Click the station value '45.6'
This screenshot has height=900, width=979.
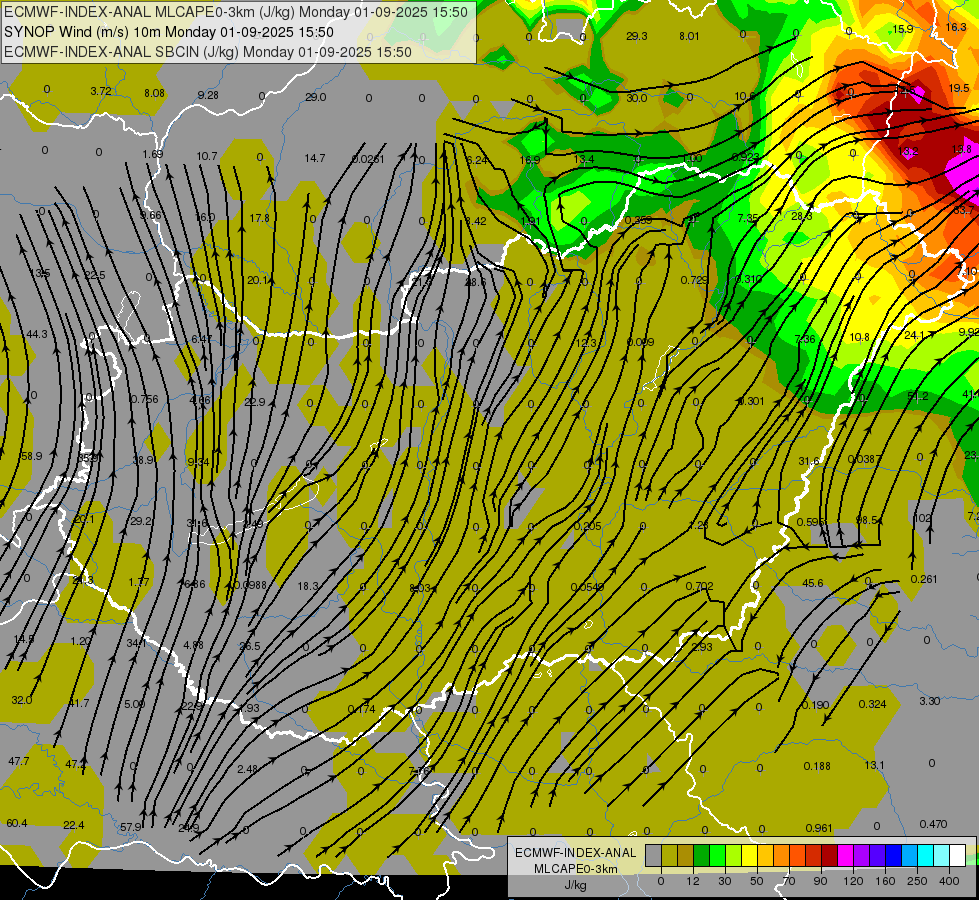click(x=812, y=583)
